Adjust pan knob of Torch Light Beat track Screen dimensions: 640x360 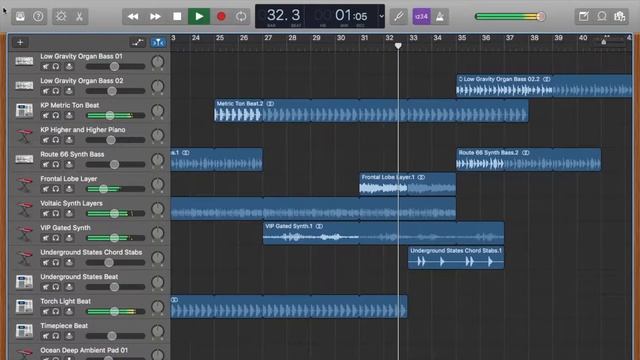click(158, 307)
